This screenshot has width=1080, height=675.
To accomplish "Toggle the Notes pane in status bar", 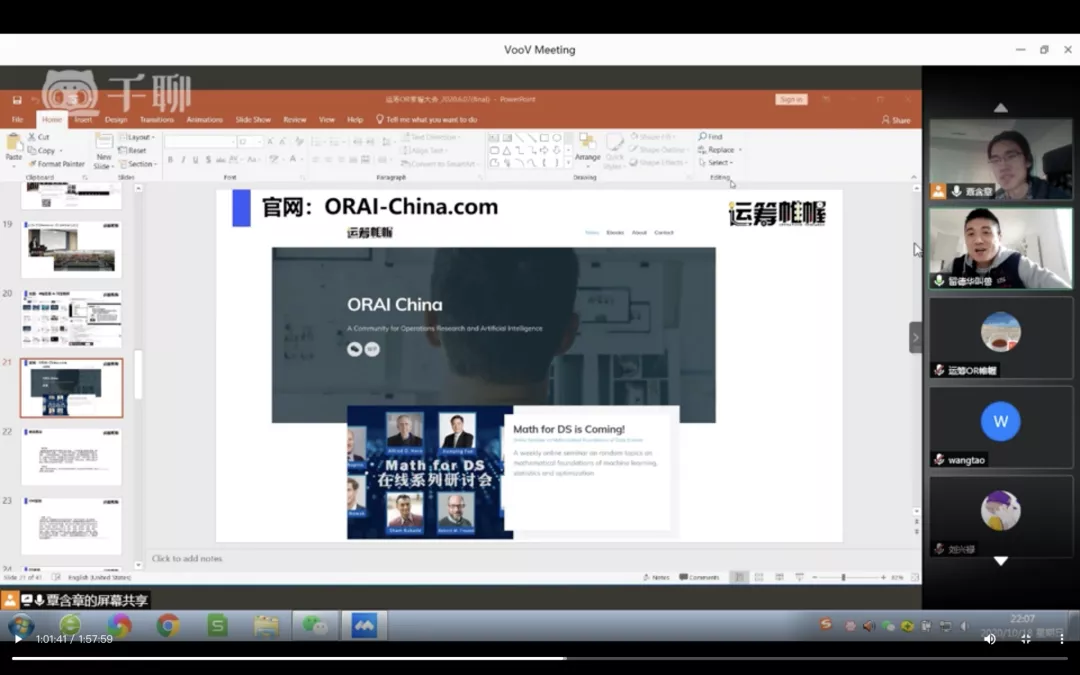I will [656, 577].
